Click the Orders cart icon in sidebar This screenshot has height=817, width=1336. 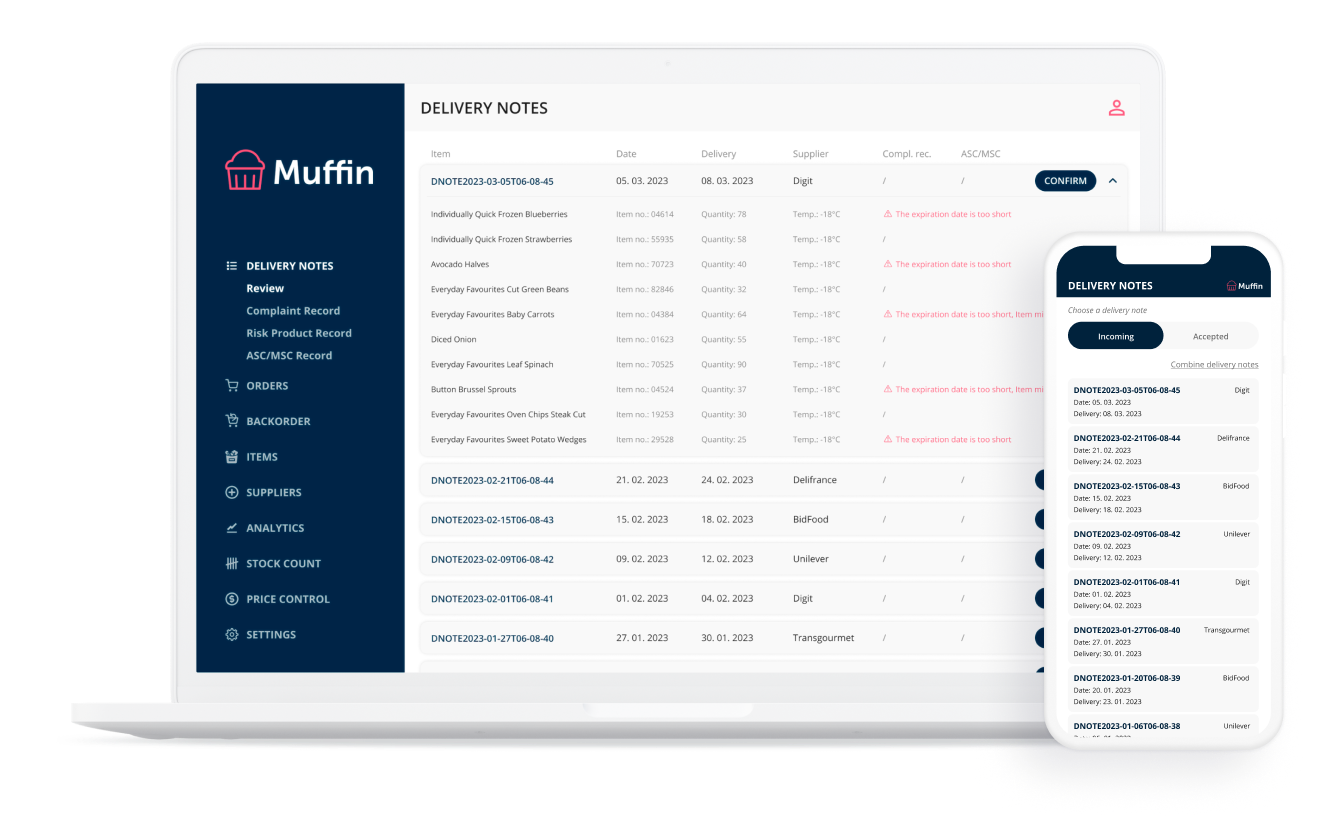coord(232,386)
